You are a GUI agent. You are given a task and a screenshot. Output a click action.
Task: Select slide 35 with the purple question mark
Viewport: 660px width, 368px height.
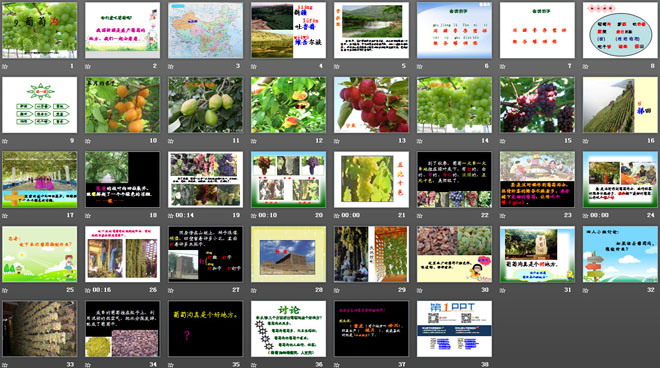tap(205, 328)
